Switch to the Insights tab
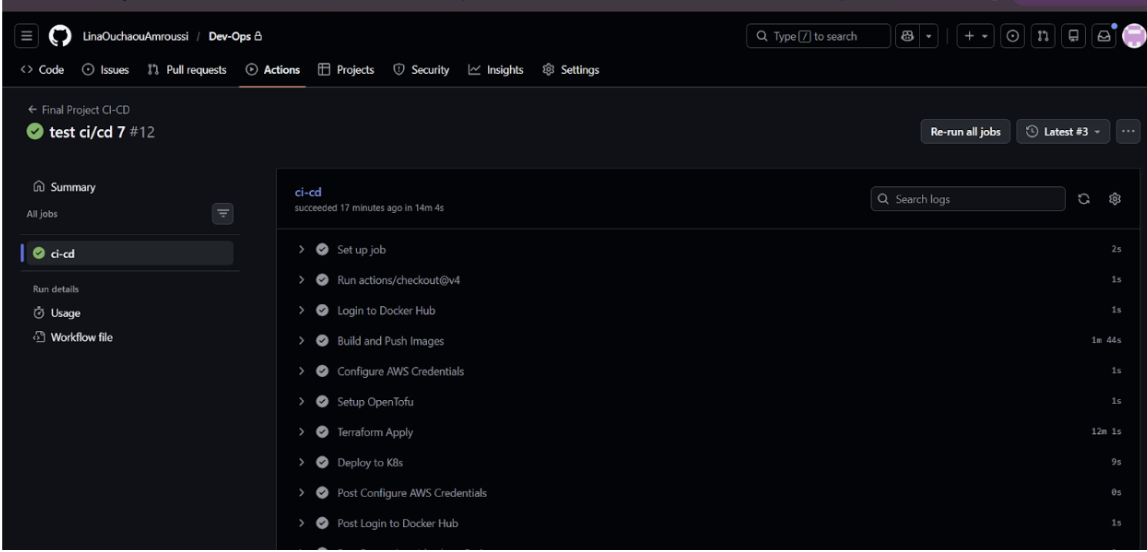Image resolution: width=1147 pixels, height=552 pixels. tap(496, 70)
